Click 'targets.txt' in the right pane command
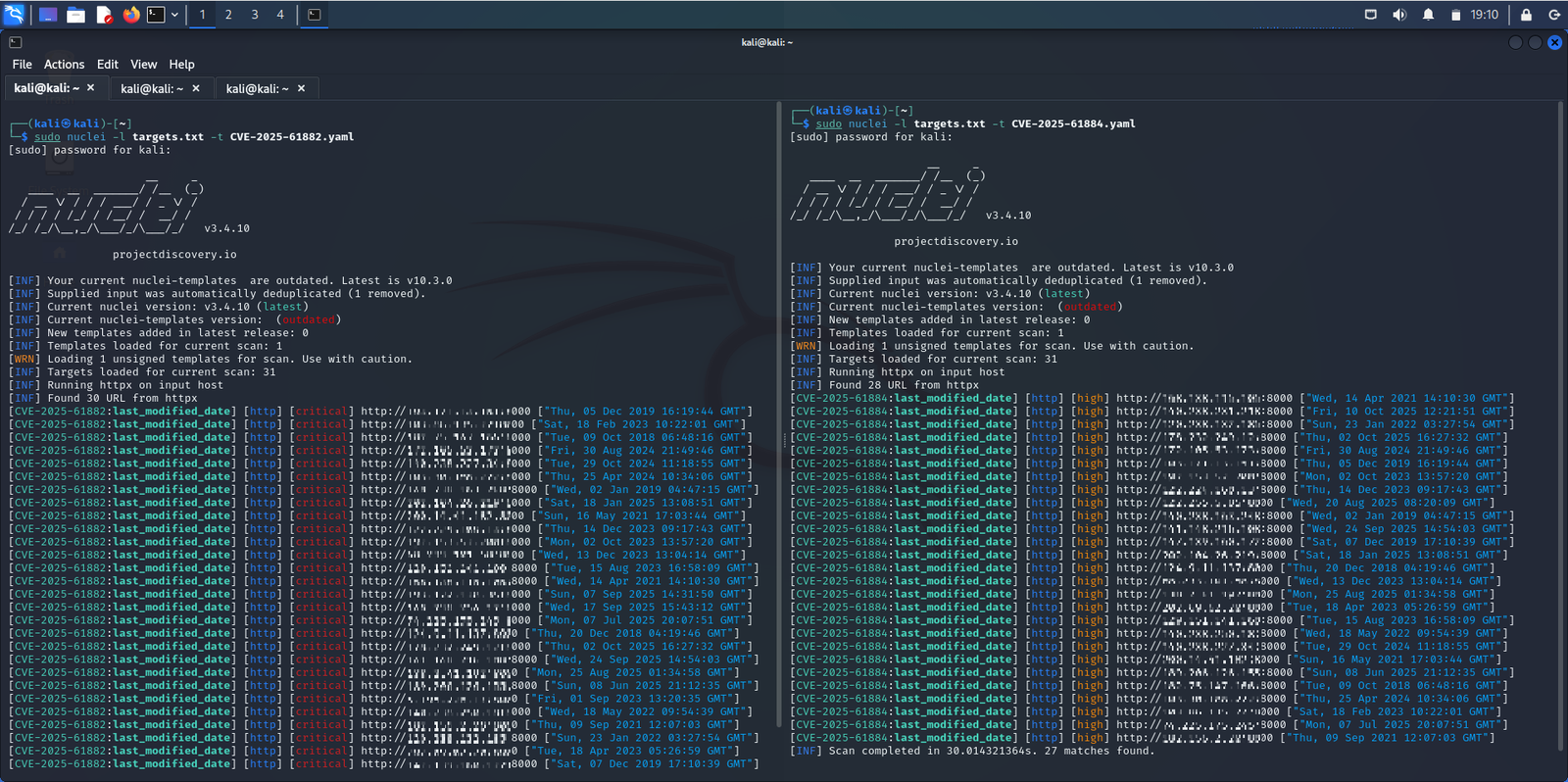Viewport: 1568px width, 782px height. (x=950, y=124)
